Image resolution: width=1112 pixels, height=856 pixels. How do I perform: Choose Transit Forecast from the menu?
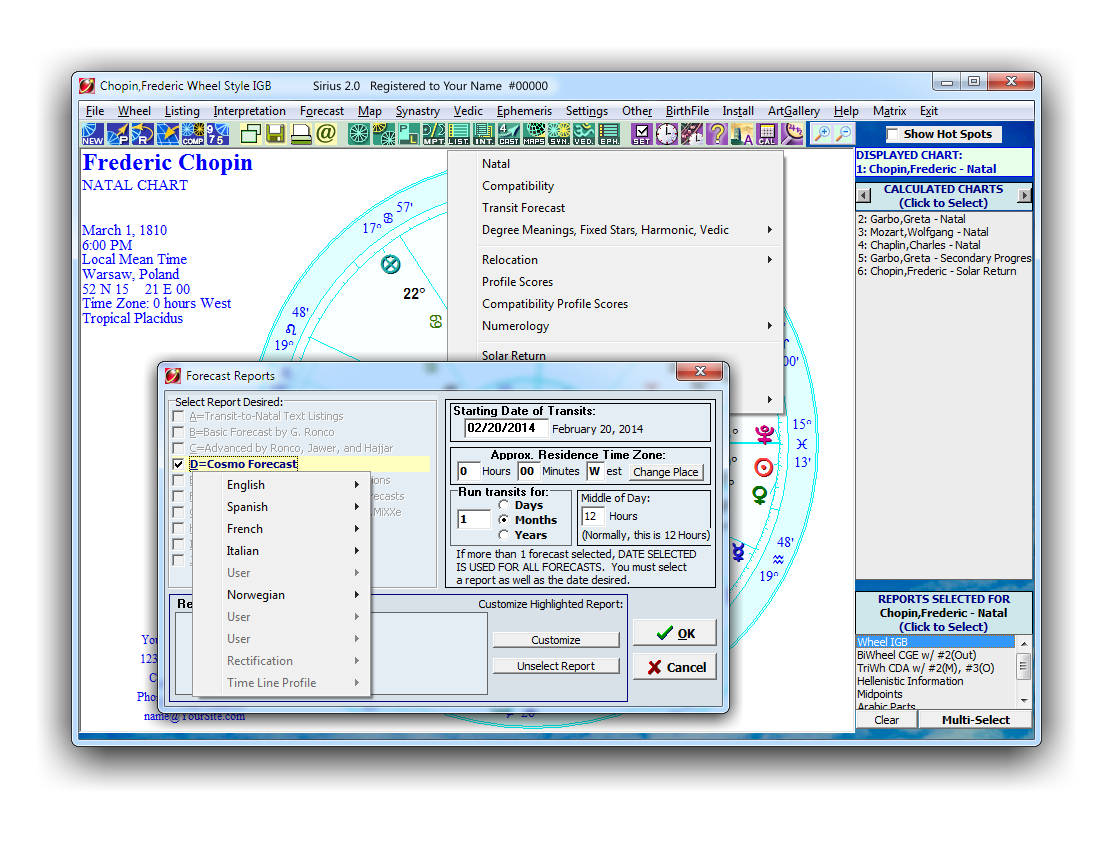523,208
